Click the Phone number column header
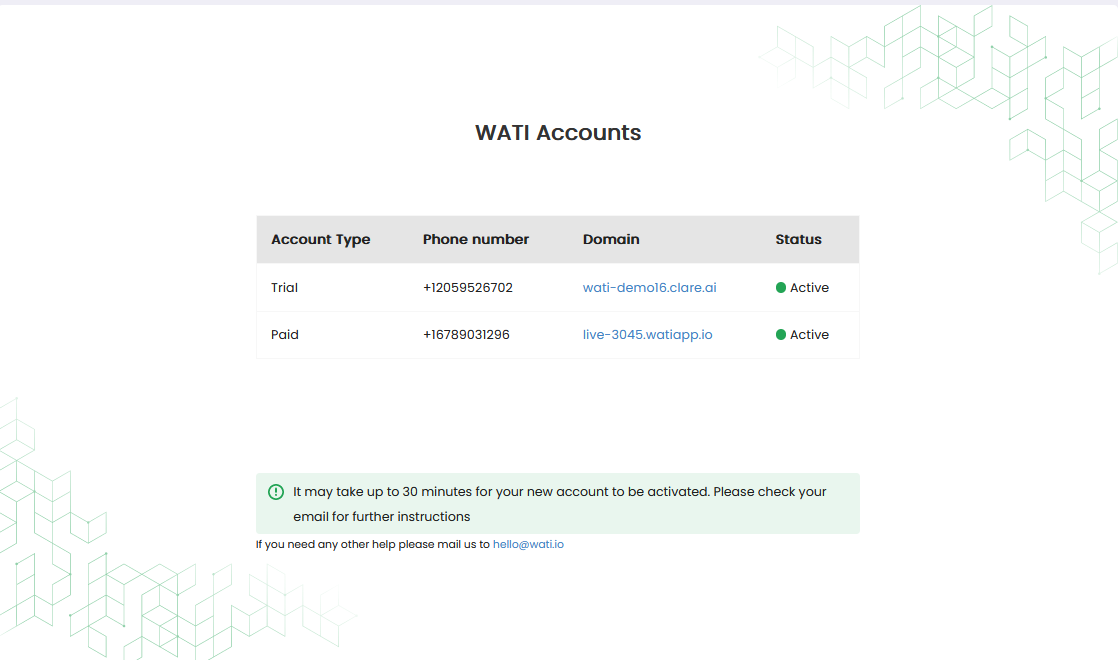 [476, 239]
